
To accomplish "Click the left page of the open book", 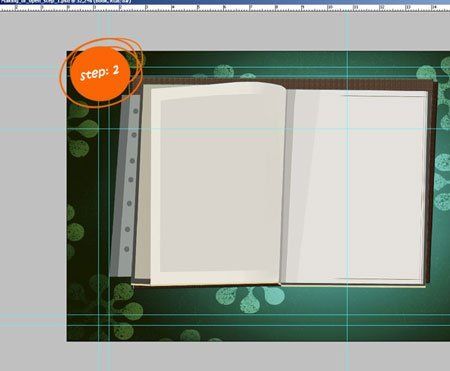I will coord(217,183).
